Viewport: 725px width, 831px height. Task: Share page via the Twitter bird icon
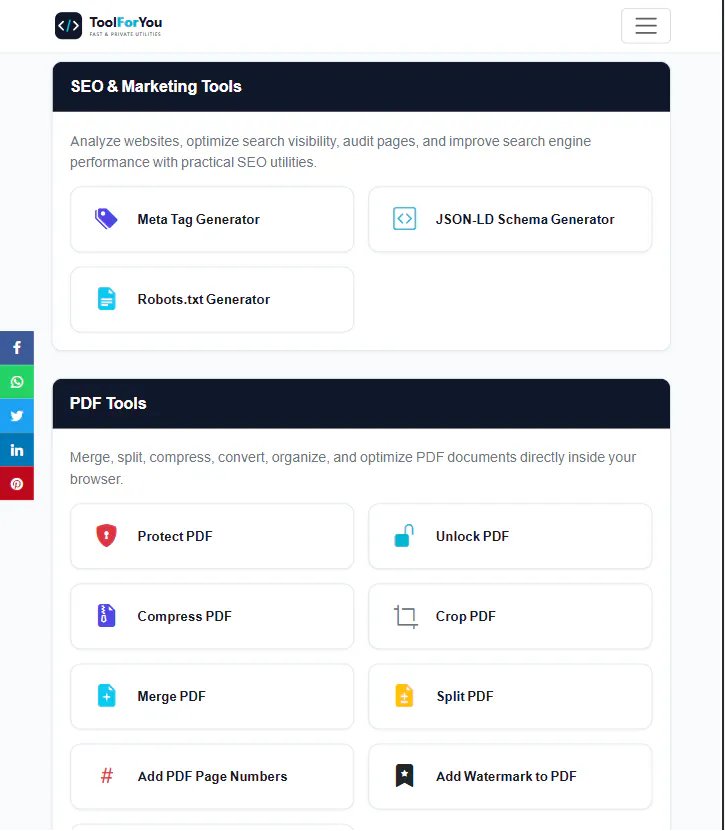(17, 416)
